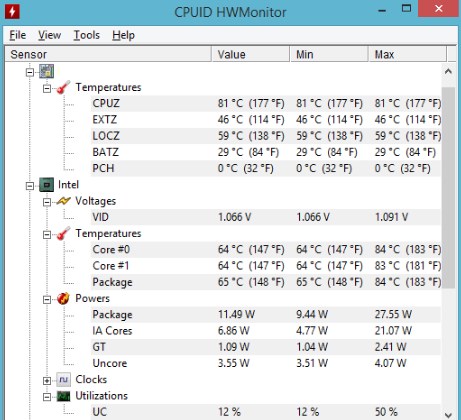Viewport: 461px width, 420px height.
Task: Click the scrollbar down arrow
Action: pos(448,415)
